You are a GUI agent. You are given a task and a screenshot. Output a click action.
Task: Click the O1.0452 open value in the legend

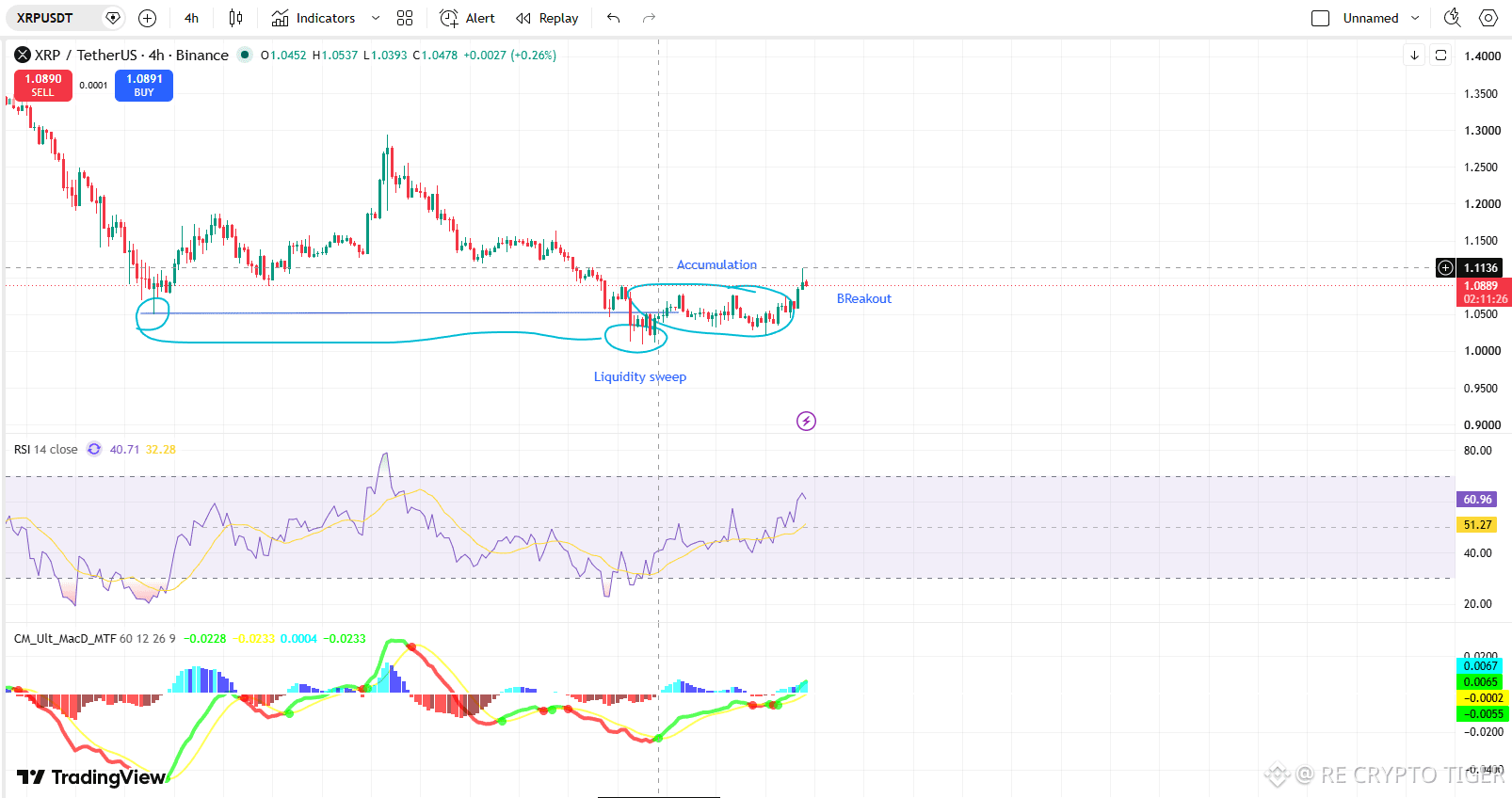pos(283,56)
